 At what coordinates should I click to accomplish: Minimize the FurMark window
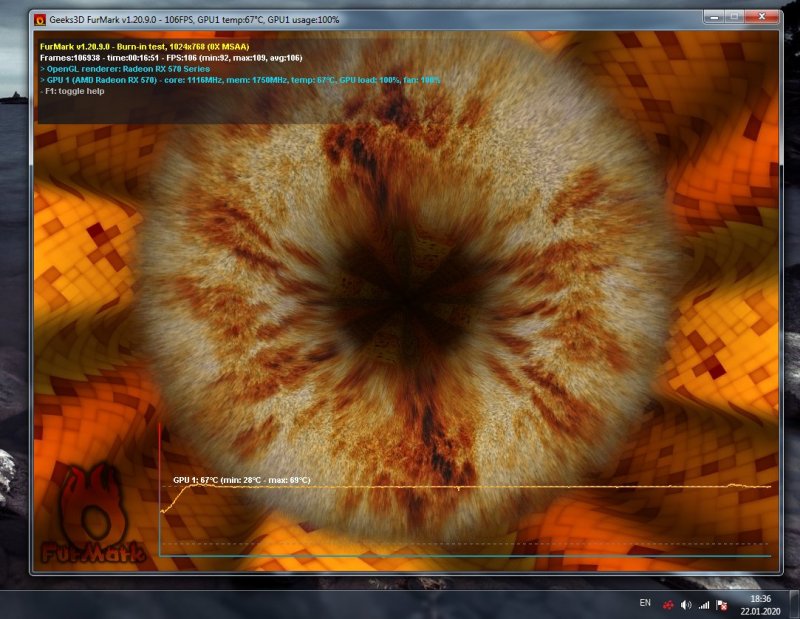[712, 17]
